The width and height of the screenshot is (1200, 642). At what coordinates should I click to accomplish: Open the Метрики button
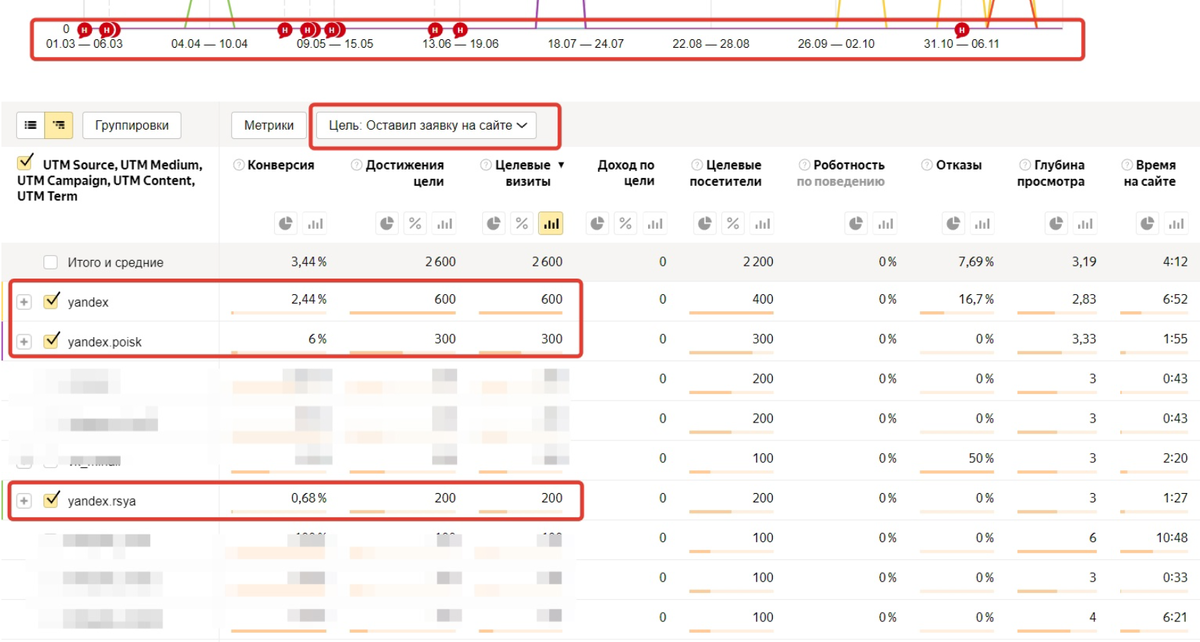tap(267, 125)
